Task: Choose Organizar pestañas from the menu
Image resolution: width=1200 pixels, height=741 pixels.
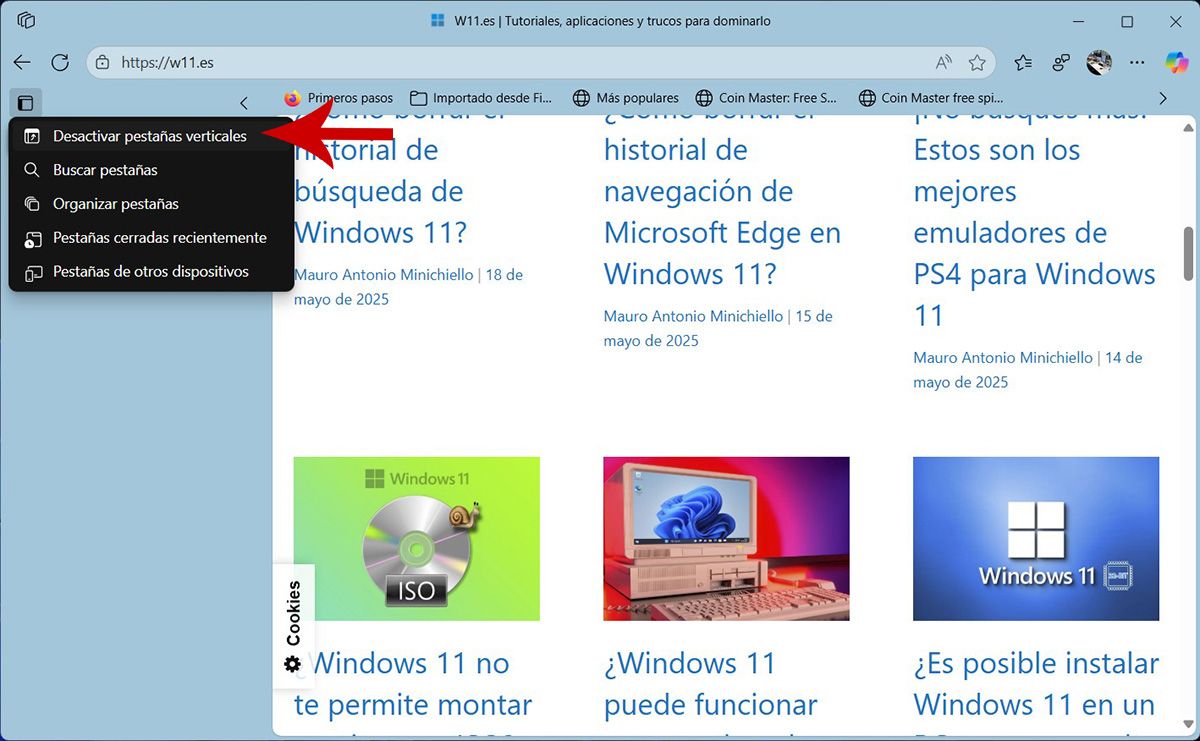Action: (x=151, y=204)
